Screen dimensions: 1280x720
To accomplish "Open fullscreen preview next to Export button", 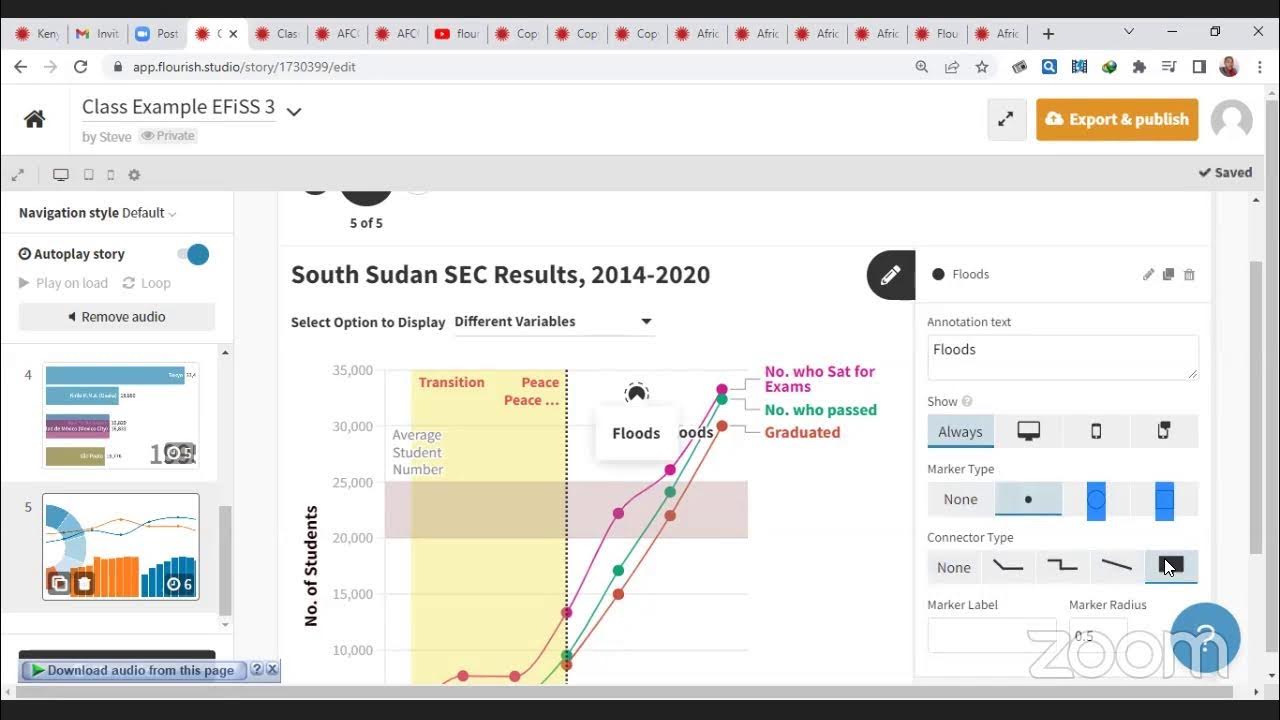I will tap(1005, 119).
